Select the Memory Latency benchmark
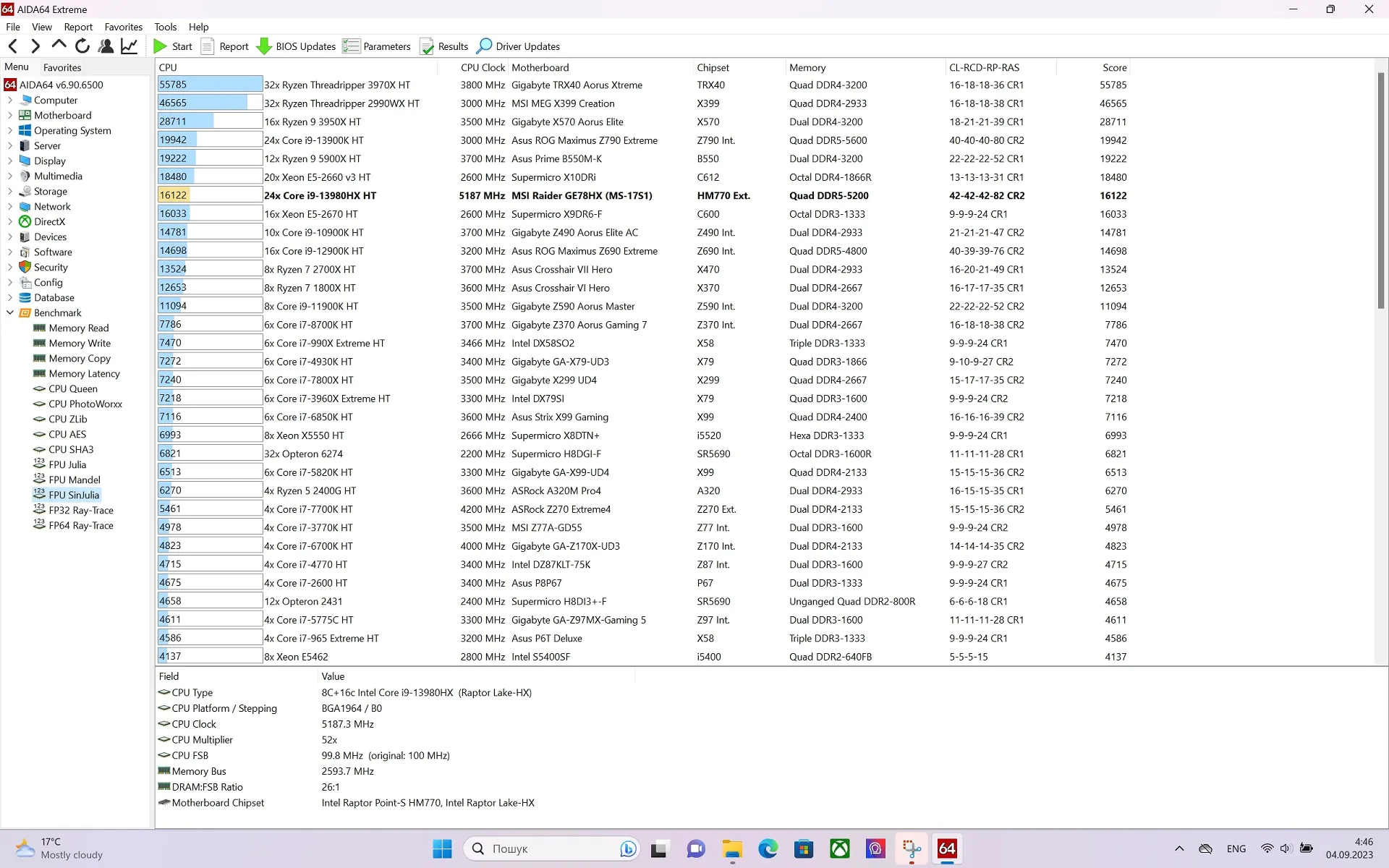Viewport: 1389px width, 868px height. (77, 373)
